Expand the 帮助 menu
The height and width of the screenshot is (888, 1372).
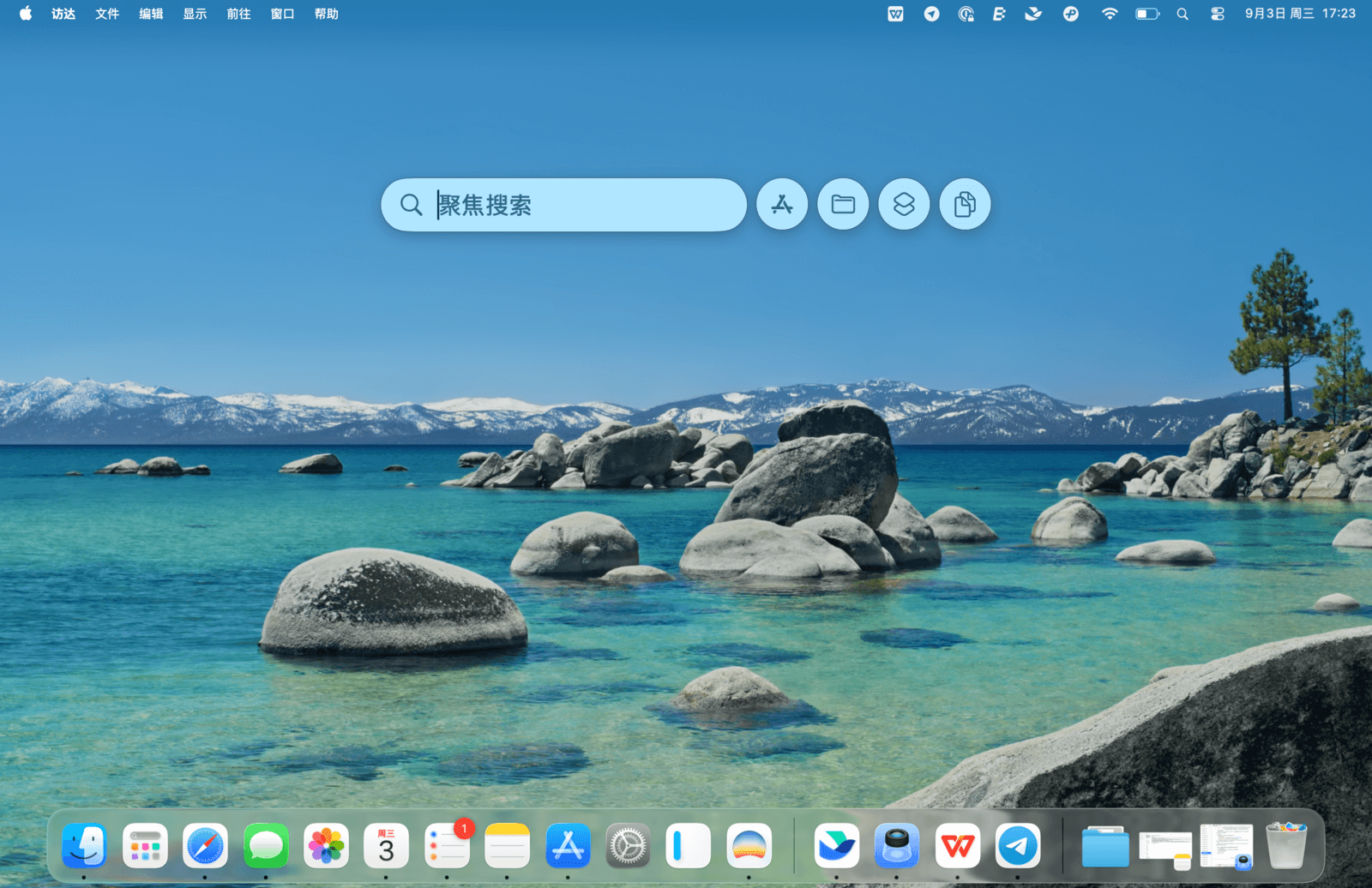pos(326,14)
